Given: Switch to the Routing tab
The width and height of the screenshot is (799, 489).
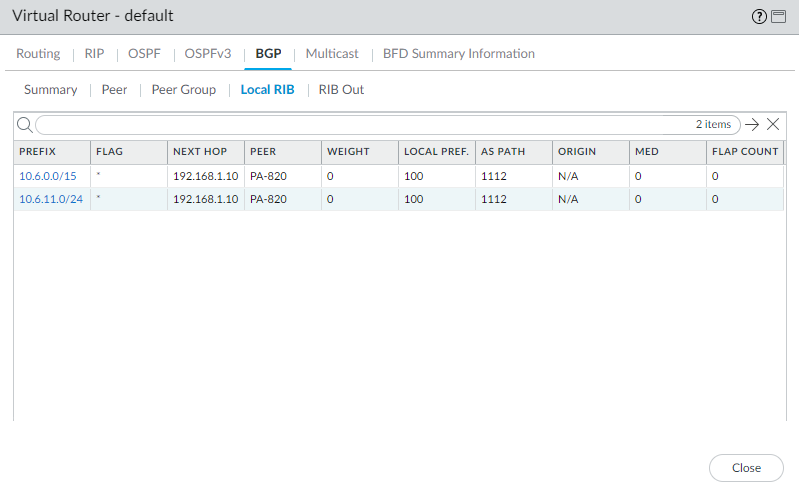Looking at the screenshot, I should (x=38, y=54).
